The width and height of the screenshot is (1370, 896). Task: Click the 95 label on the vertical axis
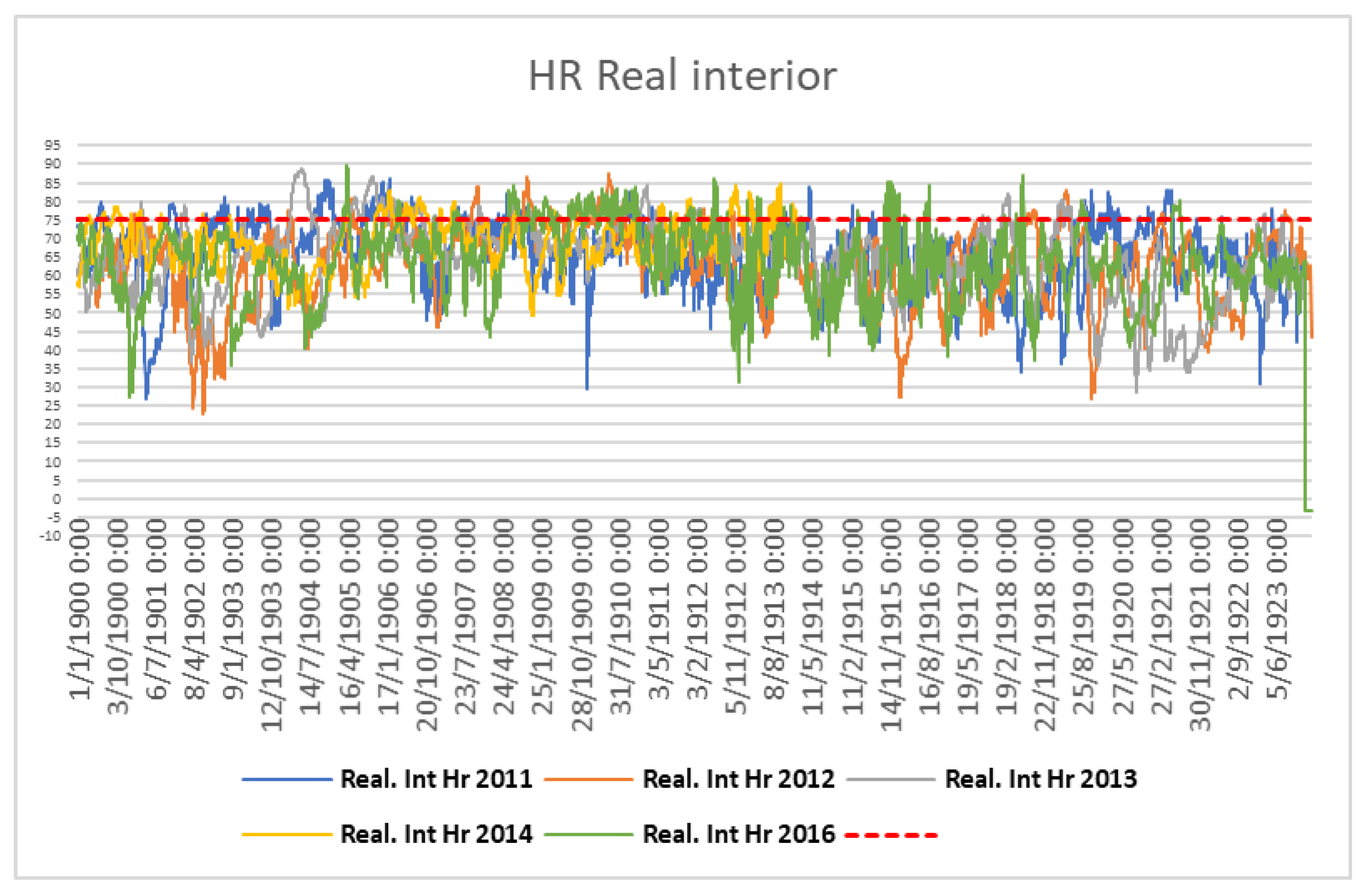tap(52, 145)
